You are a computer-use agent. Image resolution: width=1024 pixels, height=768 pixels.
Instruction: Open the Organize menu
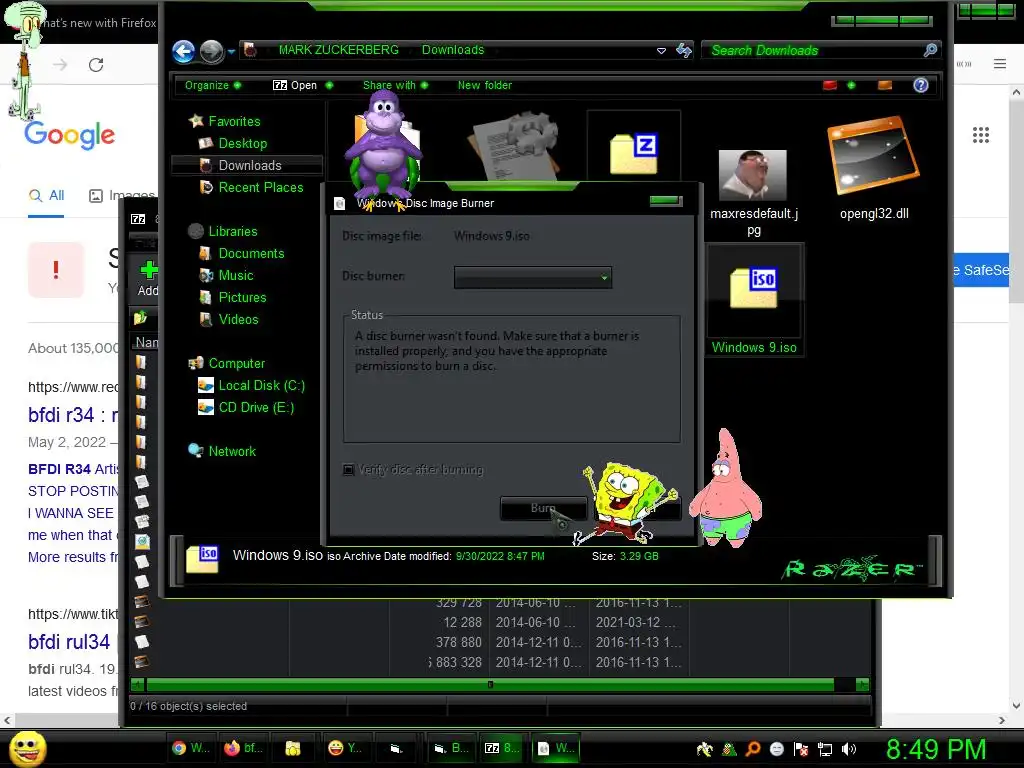tap(213, 85)
